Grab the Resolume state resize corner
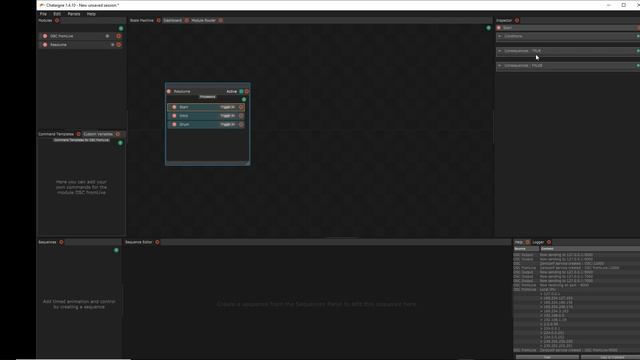This screenshot has height=360, width=640. 247,163
